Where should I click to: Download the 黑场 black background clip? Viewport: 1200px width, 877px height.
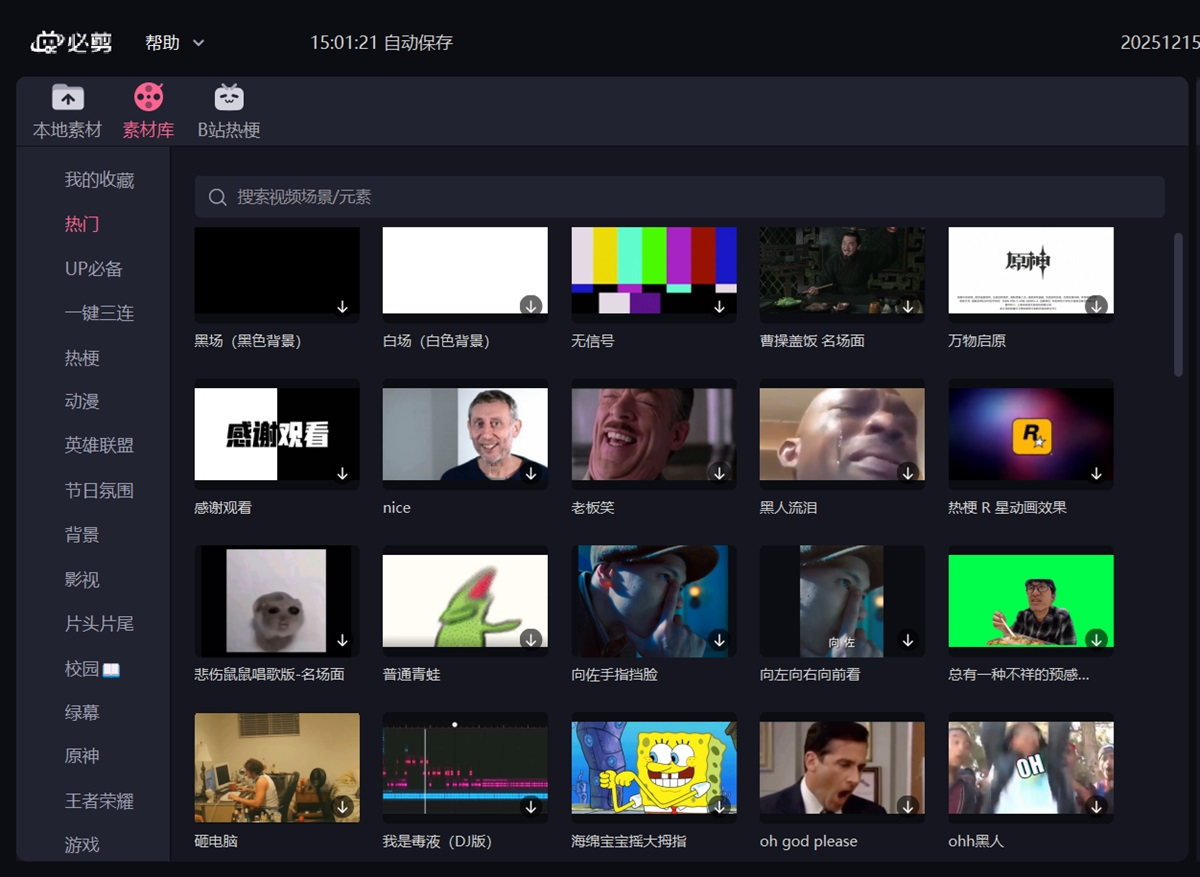pos(342,307)
